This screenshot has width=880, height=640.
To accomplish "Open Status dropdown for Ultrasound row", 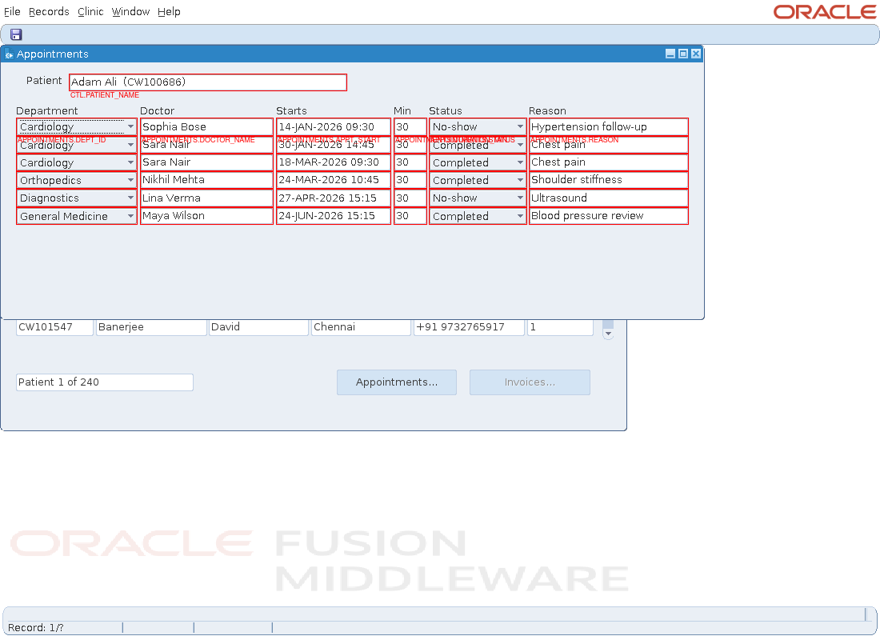I will 520,198.
